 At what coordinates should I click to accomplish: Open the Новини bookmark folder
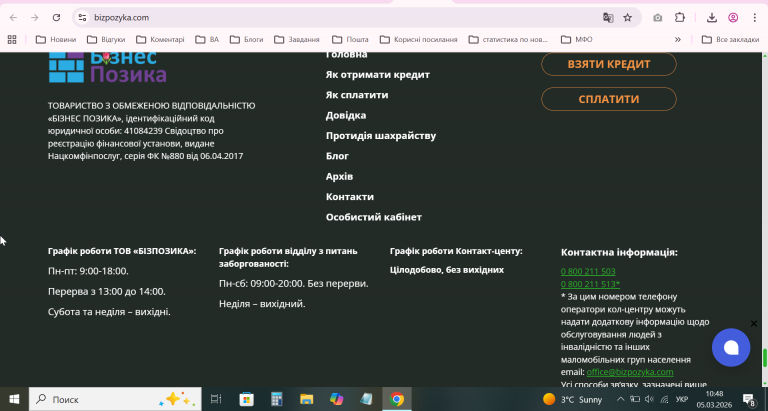click(56, 39)
